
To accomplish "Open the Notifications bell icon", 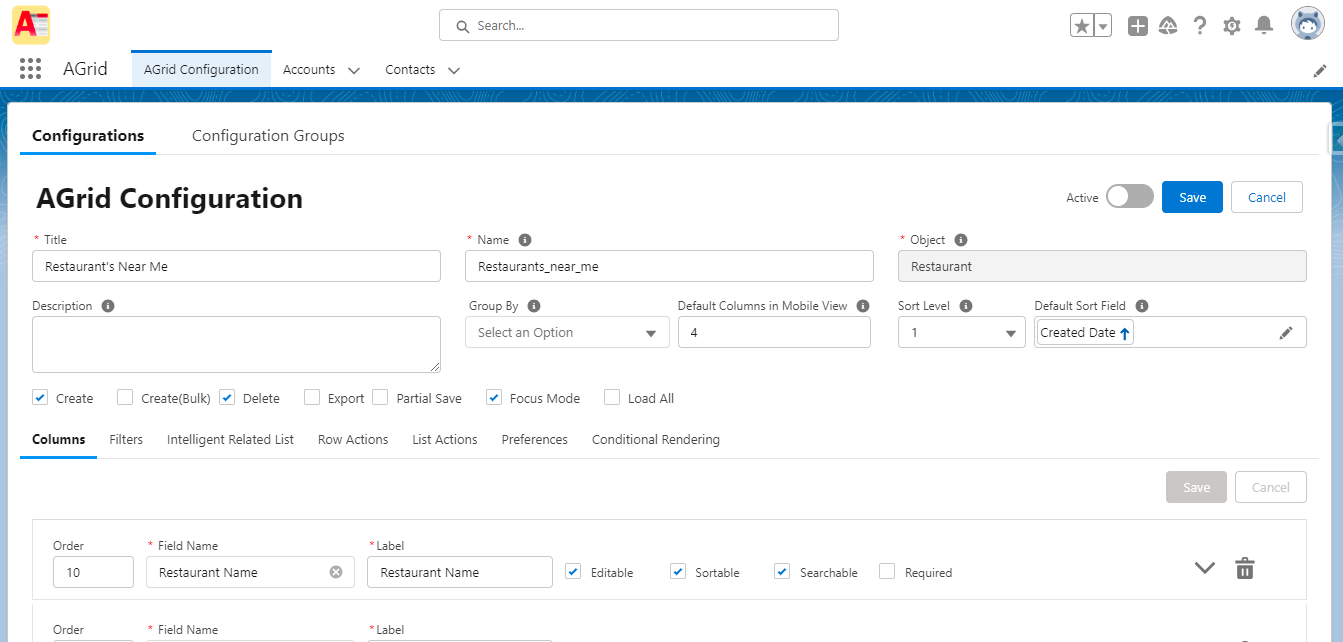I will (x=1264, y=25).
